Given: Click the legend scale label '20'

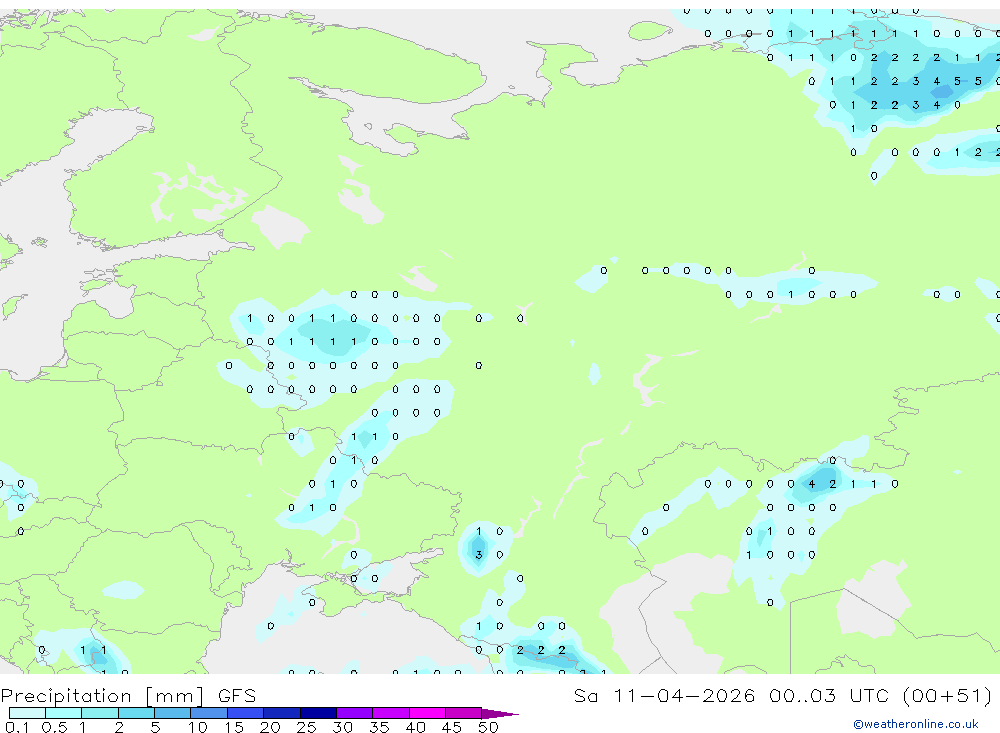Looking at the screenshot, I should pos(270,727).
